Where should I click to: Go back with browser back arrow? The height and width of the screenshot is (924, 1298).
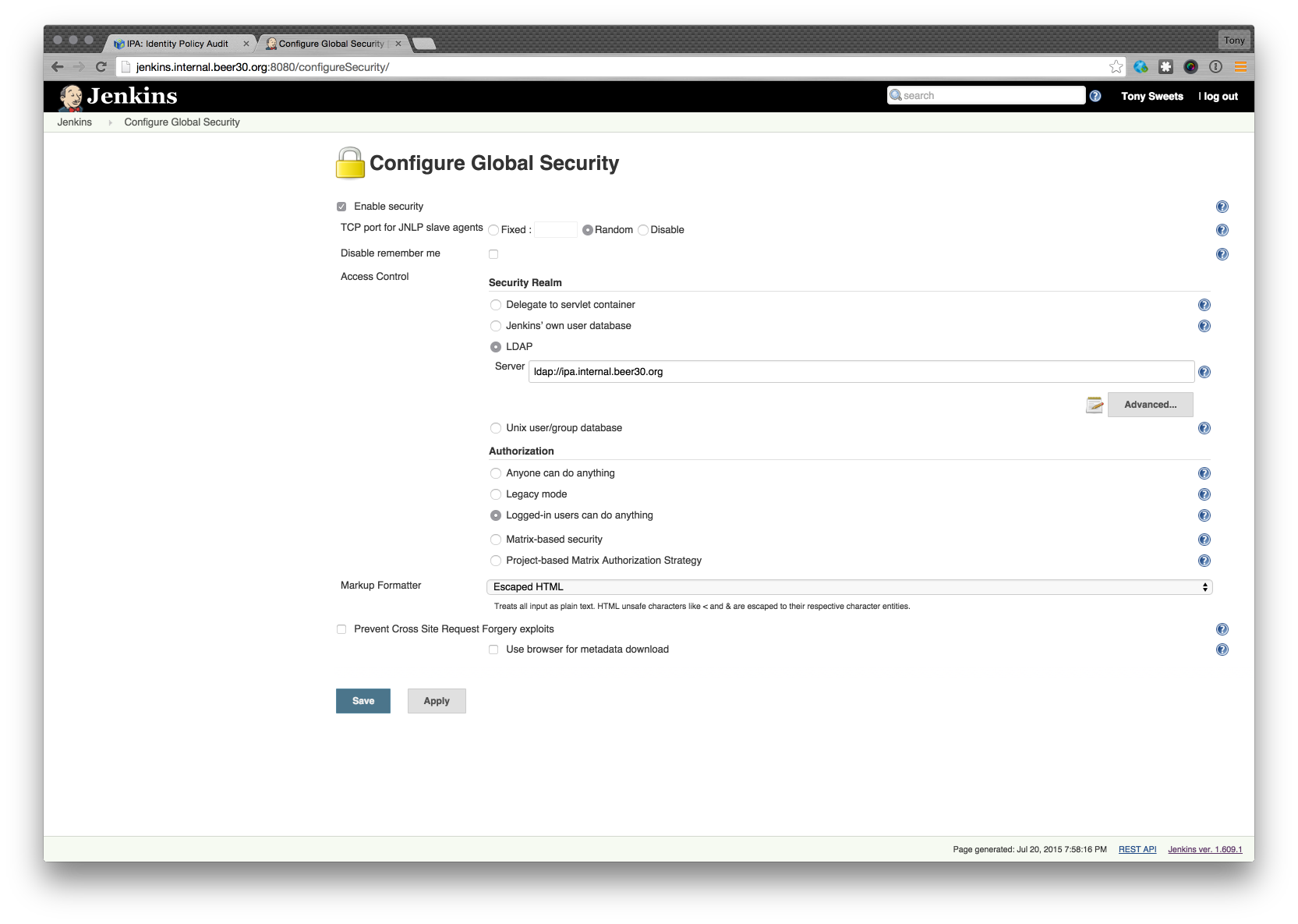point(57,67)
